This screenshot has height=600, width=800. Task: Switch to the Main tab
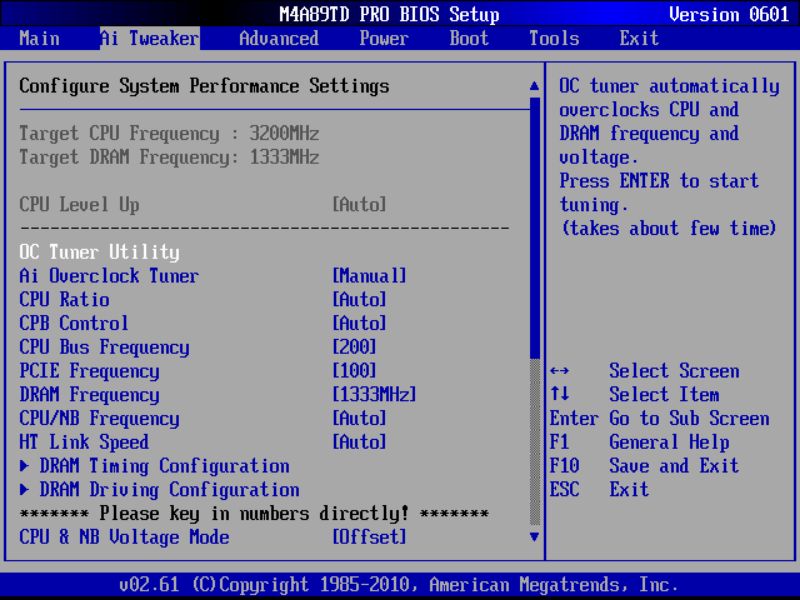pyautogui.click(x=38, y=38)
